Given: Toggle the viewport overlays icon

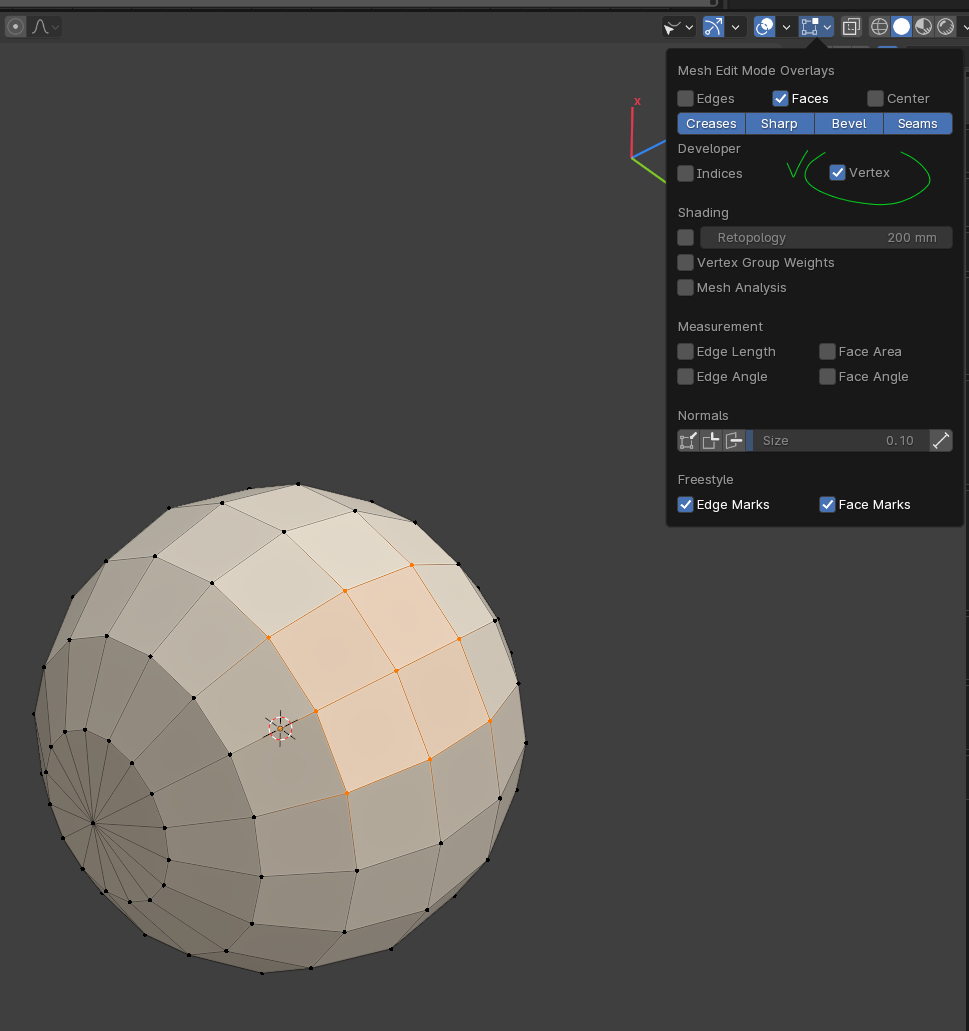Looking at the screenshot, I should point(764,27).
